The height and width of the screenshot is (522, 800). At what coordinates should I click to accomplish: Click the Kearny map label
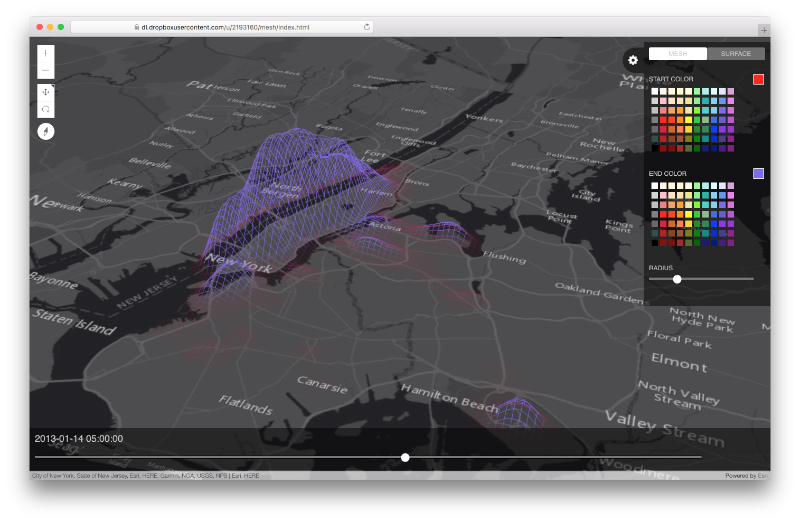124,183
